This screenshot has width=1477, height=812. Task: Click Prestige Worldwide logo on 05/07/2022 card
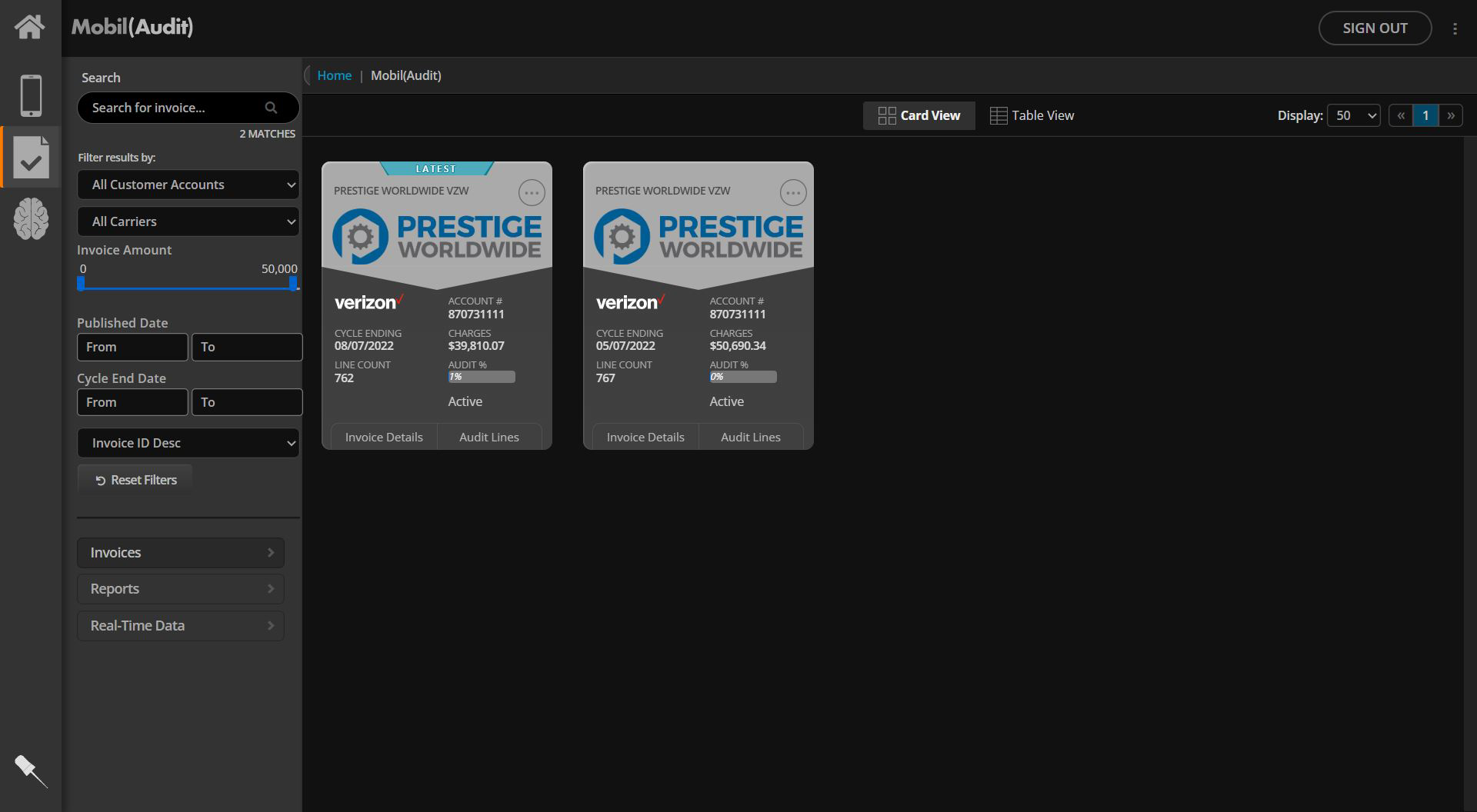click(698, 236)
